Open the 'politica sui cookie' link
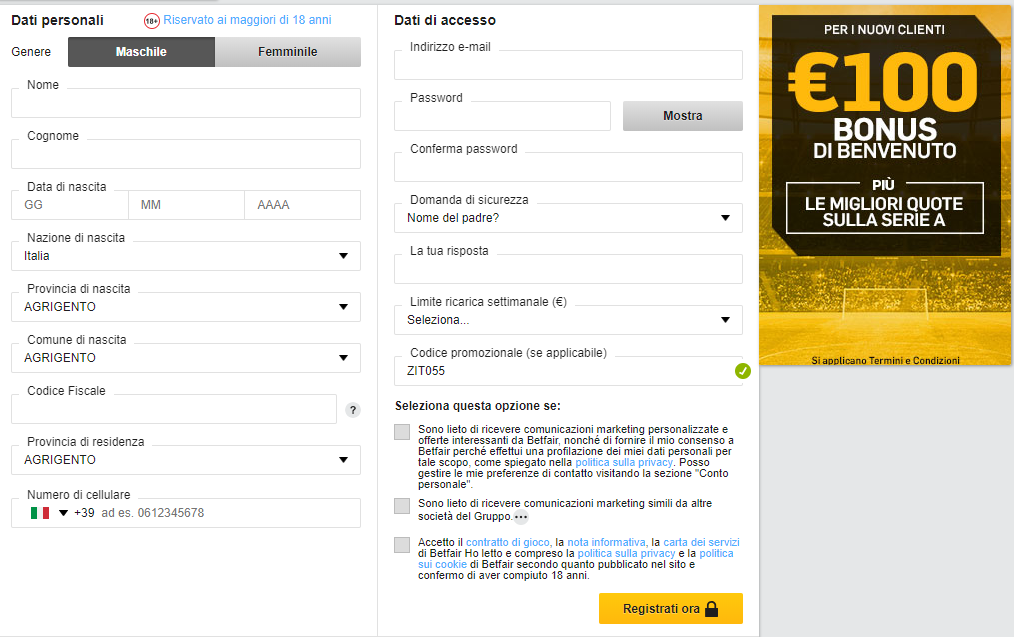1014x637 pixels. click(716, 554)
